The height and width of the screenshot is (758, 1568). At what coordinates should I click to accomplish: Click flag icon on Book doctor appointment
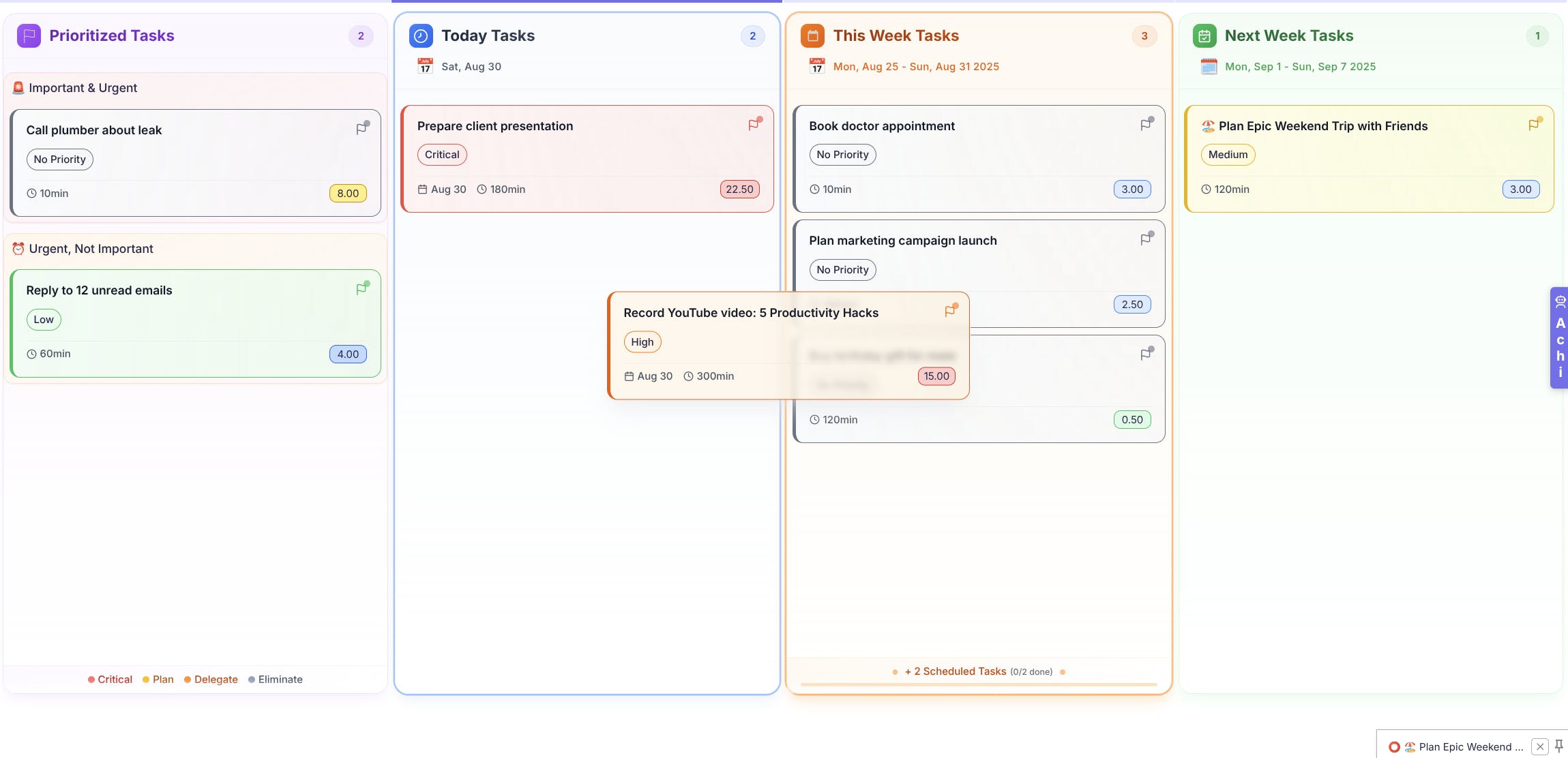(x=1146, y=125)
